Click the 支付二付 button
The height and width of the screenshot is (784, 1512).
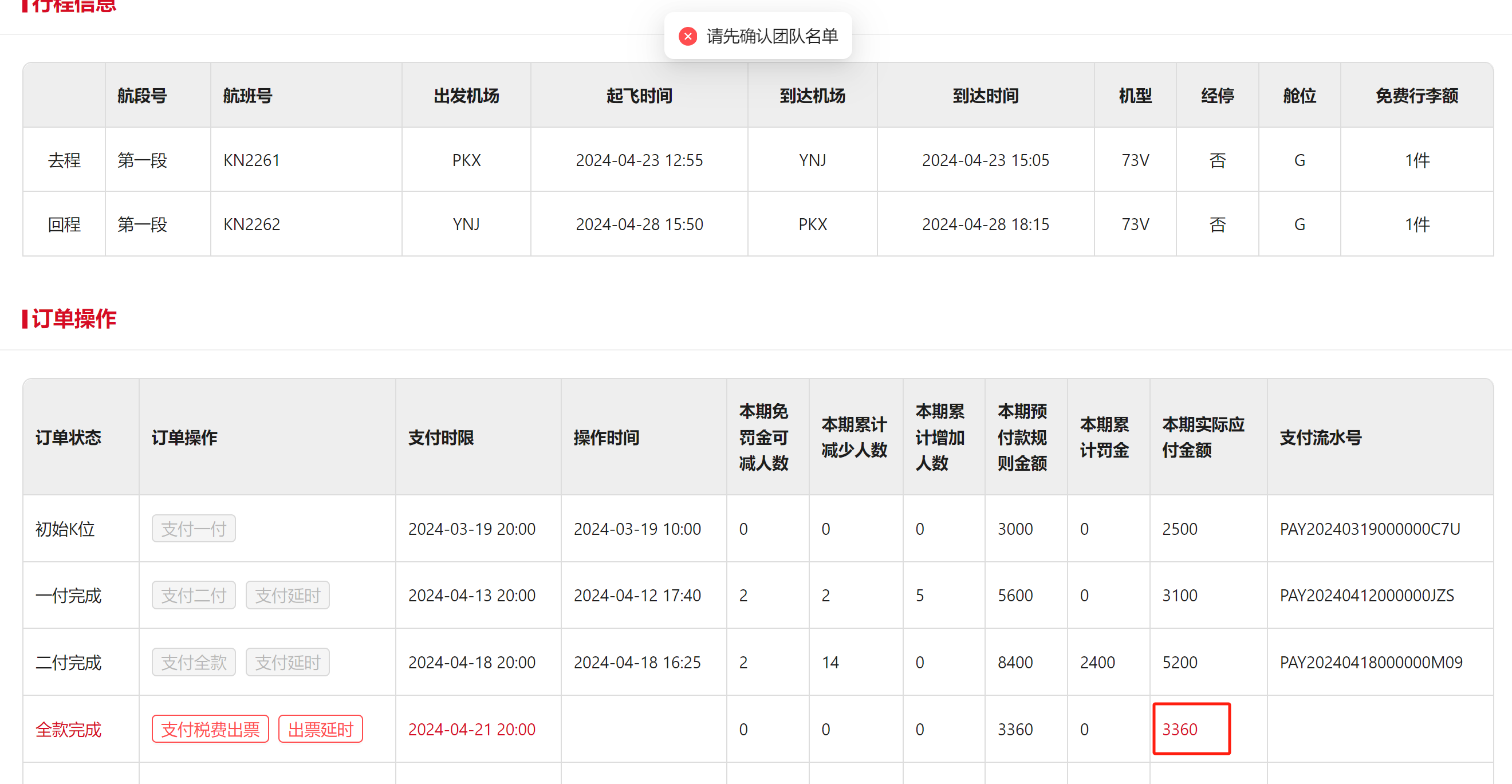click(194, 595)
